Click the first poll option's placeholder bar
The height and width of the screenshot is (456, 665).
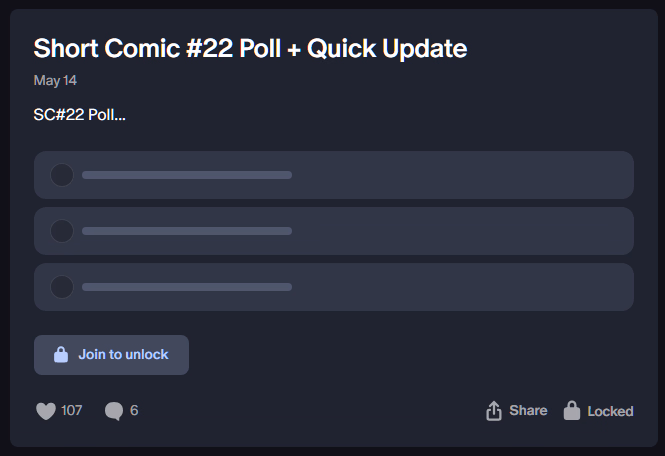(187, 175)
